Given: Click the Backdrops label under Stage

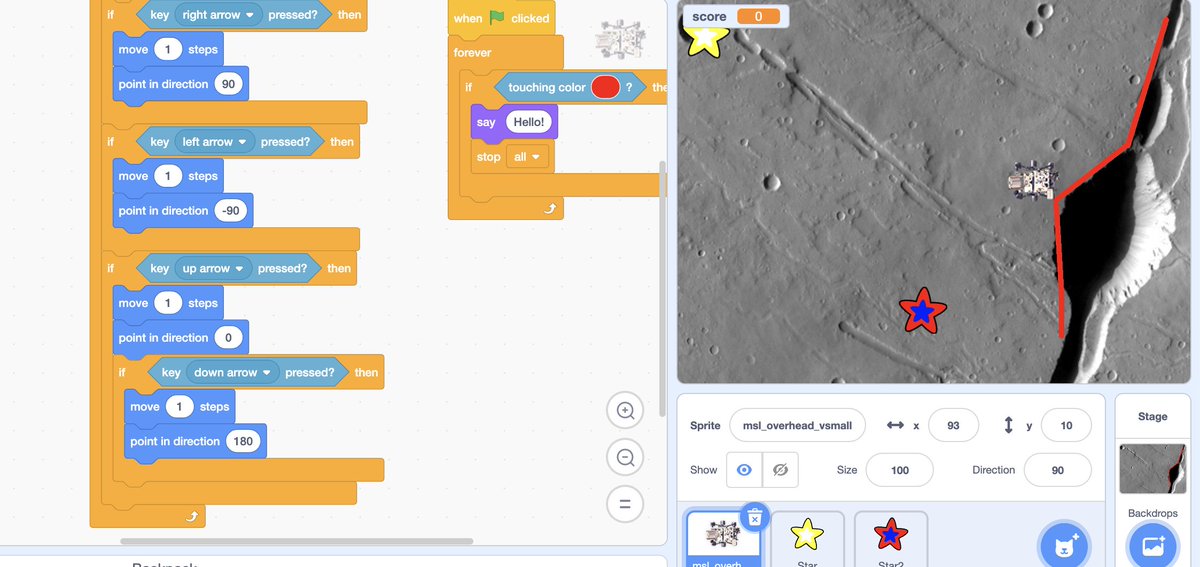Looking at the screenshot, I should click(x=1152, y=513).
